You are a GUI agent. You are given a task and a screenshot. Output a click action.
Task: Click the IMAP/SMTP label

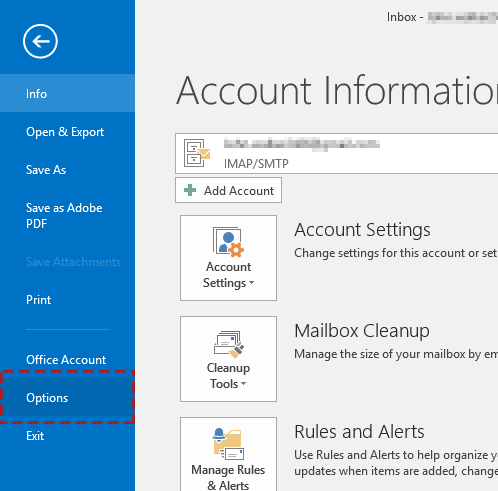pyautogui.click(x=256, y=164)
